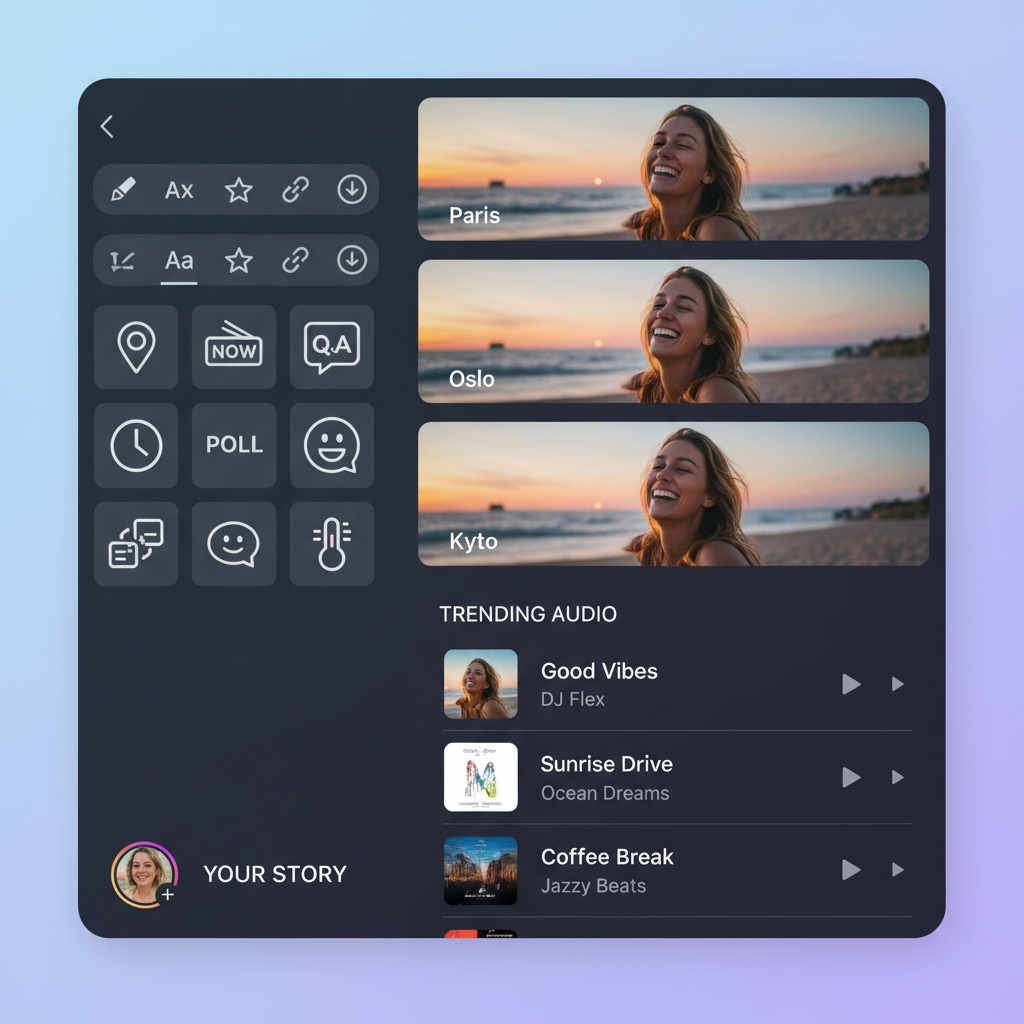This screenshot has width=1024, height=1024.
Task: Add the thermometer temperature sticker
Action: click(332, 543)
